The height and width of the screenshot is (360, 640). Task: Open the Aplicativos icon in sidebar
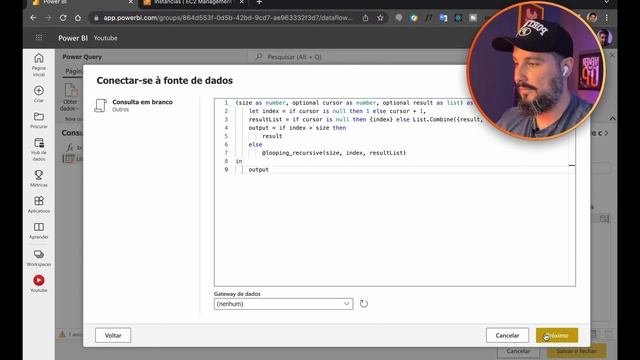click(x=39, y=200)
